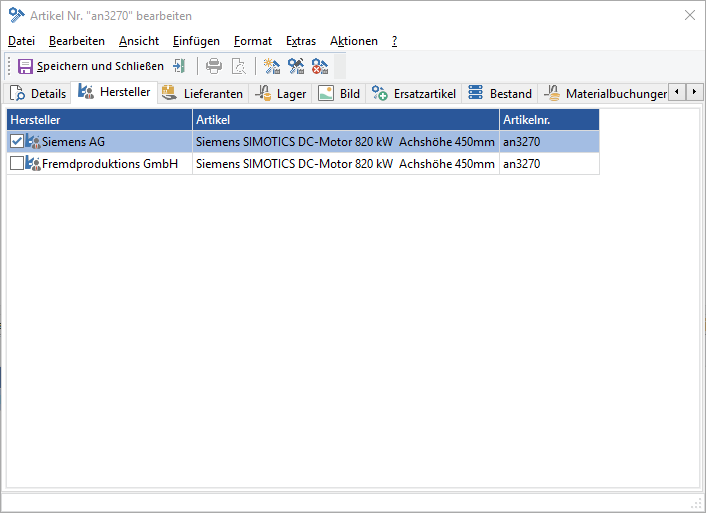Viewport: 706px width, 513px height.
Task: Click Artikel cell in Fremdproduktions GmbH row
Action: pyautogui.click(x=346, y=163)
